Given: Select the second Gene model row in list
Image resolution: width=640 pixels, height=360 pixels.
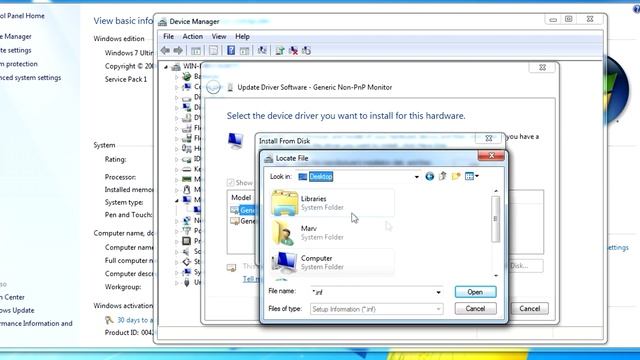Looking at the screenshot, I should tap(243, 221).
